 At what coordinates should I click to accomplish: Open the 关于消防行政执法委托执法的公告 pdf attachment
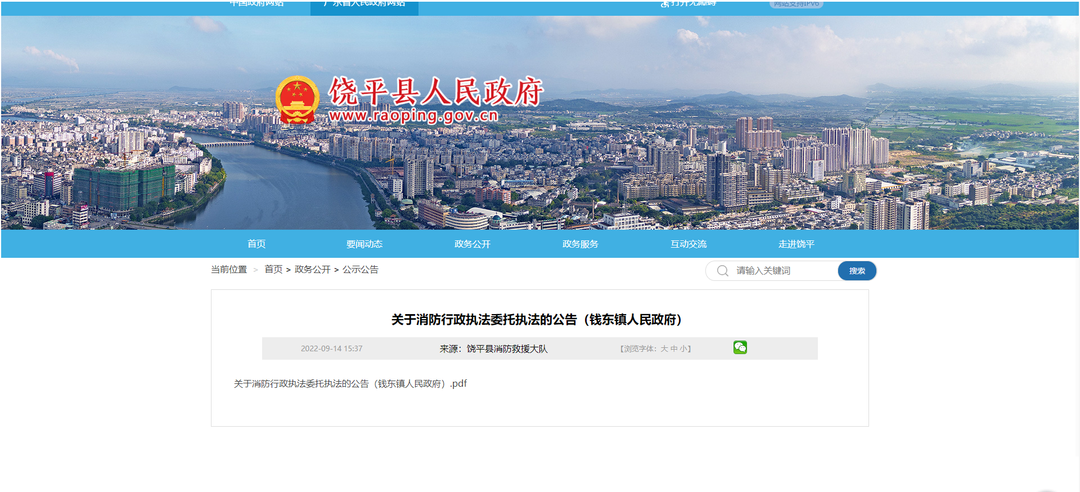click(351, 384)
